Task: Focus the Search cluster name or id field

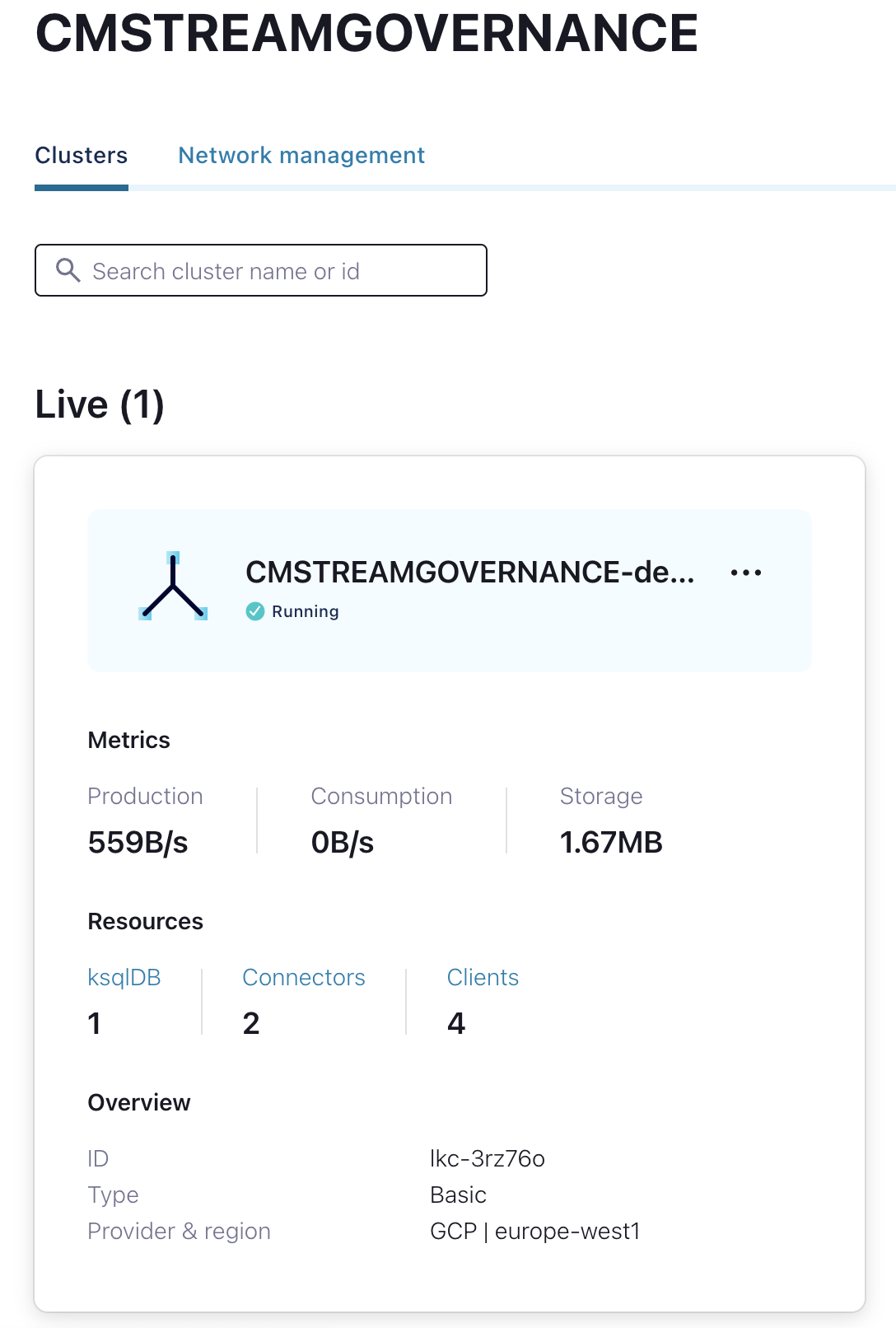Action: tap(261, 270)
